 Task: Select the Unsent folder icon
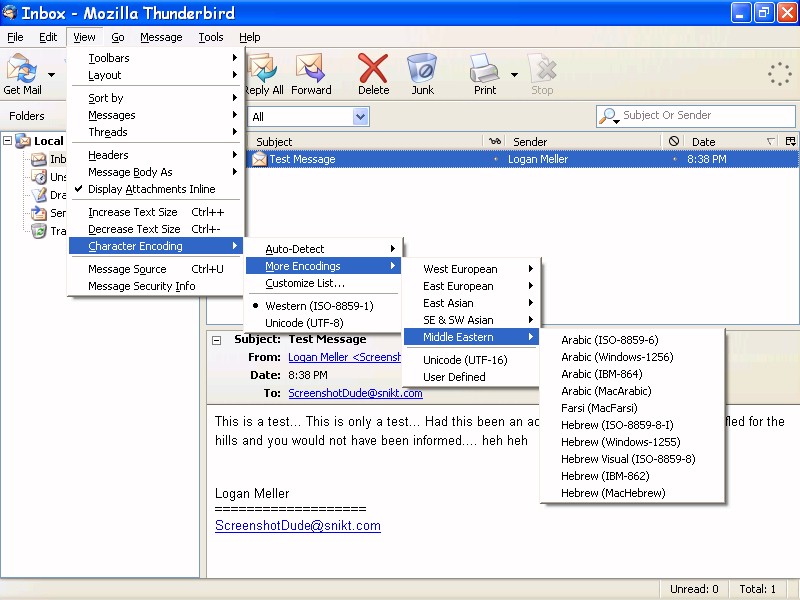39,177
